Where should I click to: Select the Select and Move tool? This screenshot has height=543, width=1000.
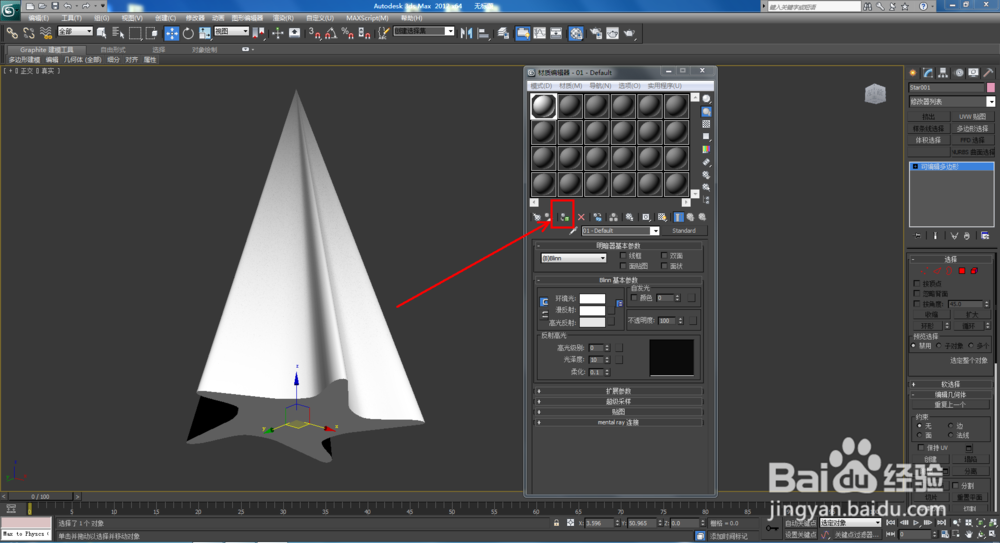[x=172, y=33]
